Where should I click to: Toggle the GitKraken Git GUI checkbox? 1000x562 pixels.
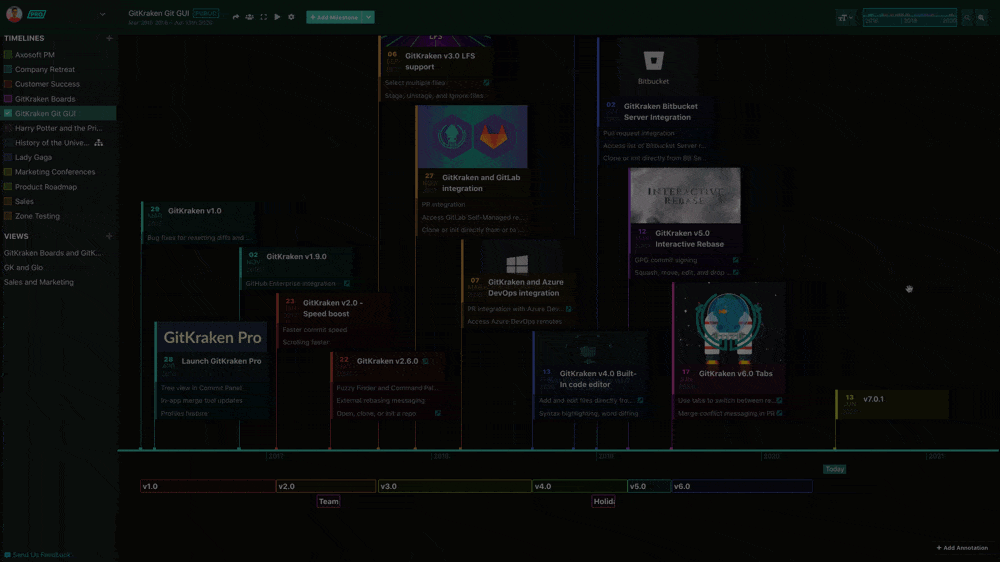click(8, 114)
